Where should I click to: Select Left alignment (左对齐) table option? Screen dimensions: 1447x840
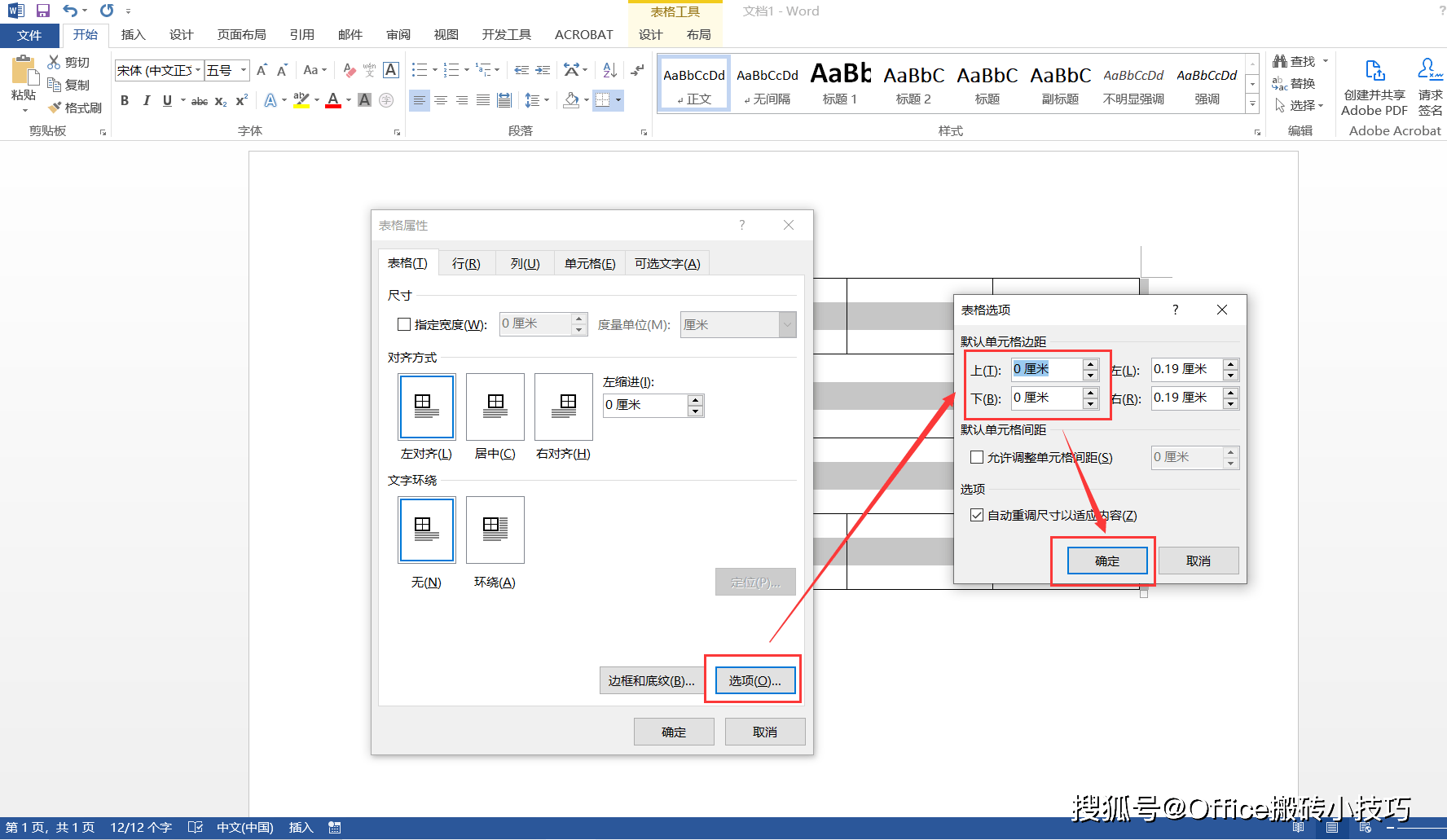427,407
